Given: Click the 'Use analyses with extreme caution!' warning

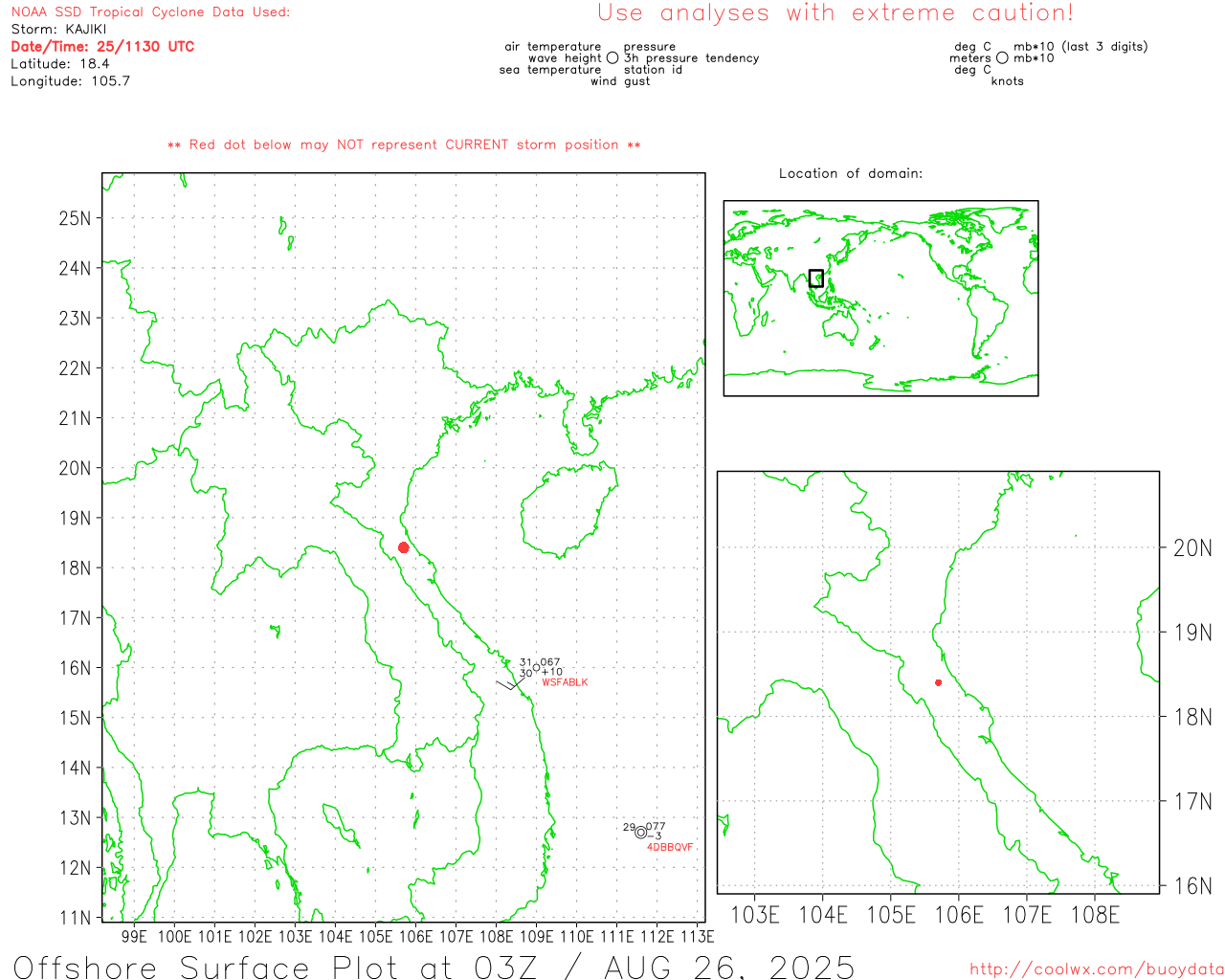Looking at the screenshot, I should pos(835,13).
